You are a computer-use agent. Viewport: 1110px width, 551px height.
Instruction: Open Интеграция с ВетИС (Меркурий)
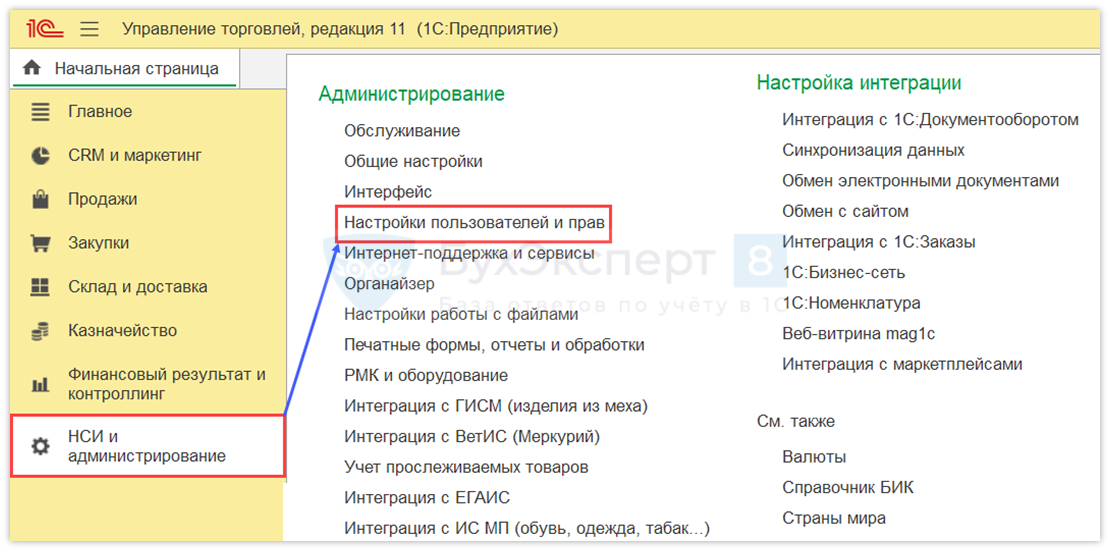[x=472, y=436]
